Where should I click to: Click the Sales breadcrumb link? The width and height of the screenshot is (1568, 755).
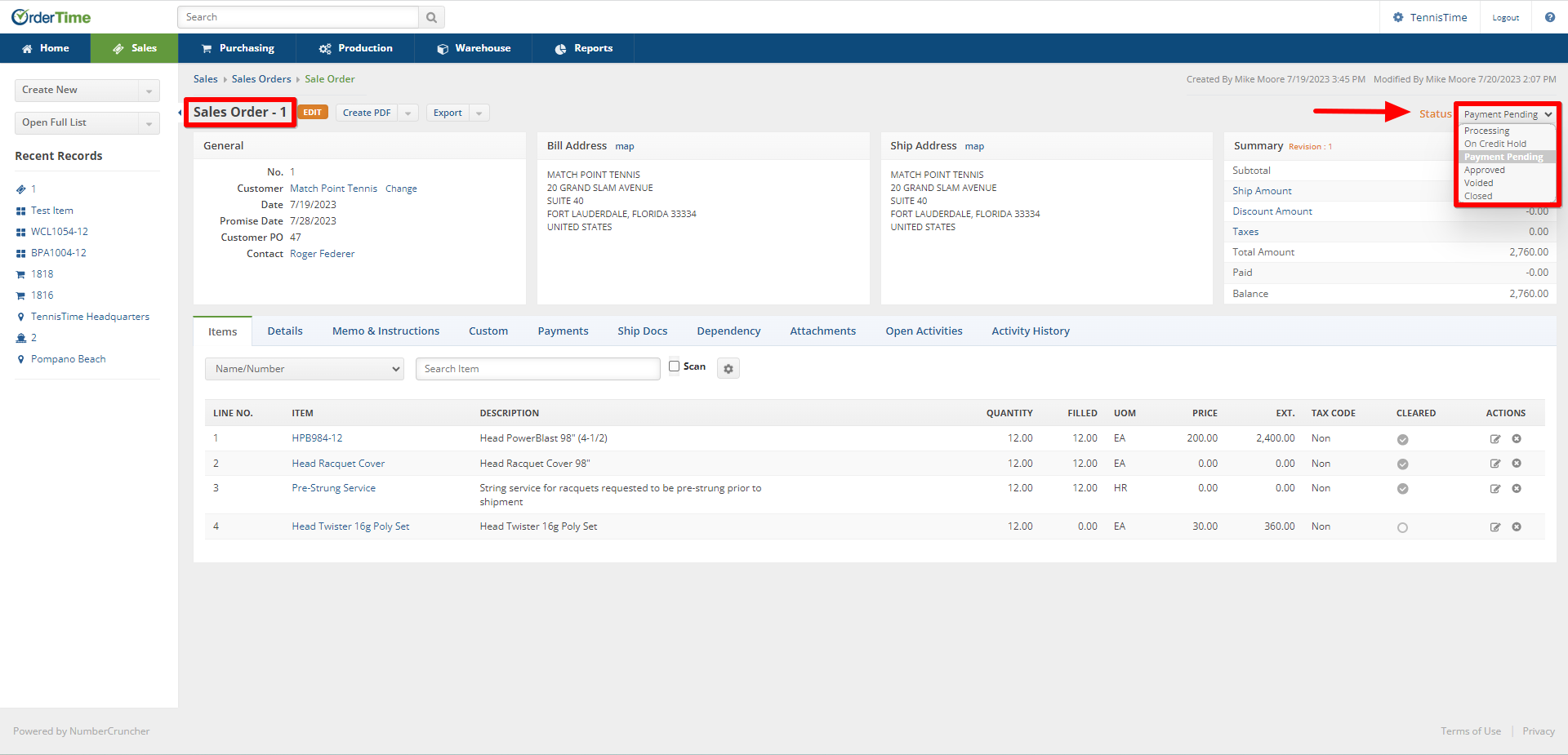pyautogui.click(x=206, y=79)
